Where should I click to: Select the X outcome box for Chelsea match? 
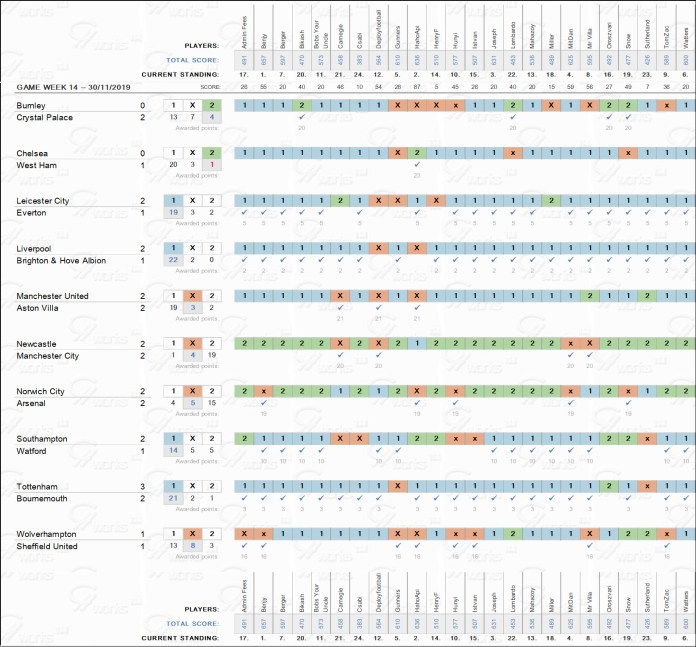coord(192,152)
